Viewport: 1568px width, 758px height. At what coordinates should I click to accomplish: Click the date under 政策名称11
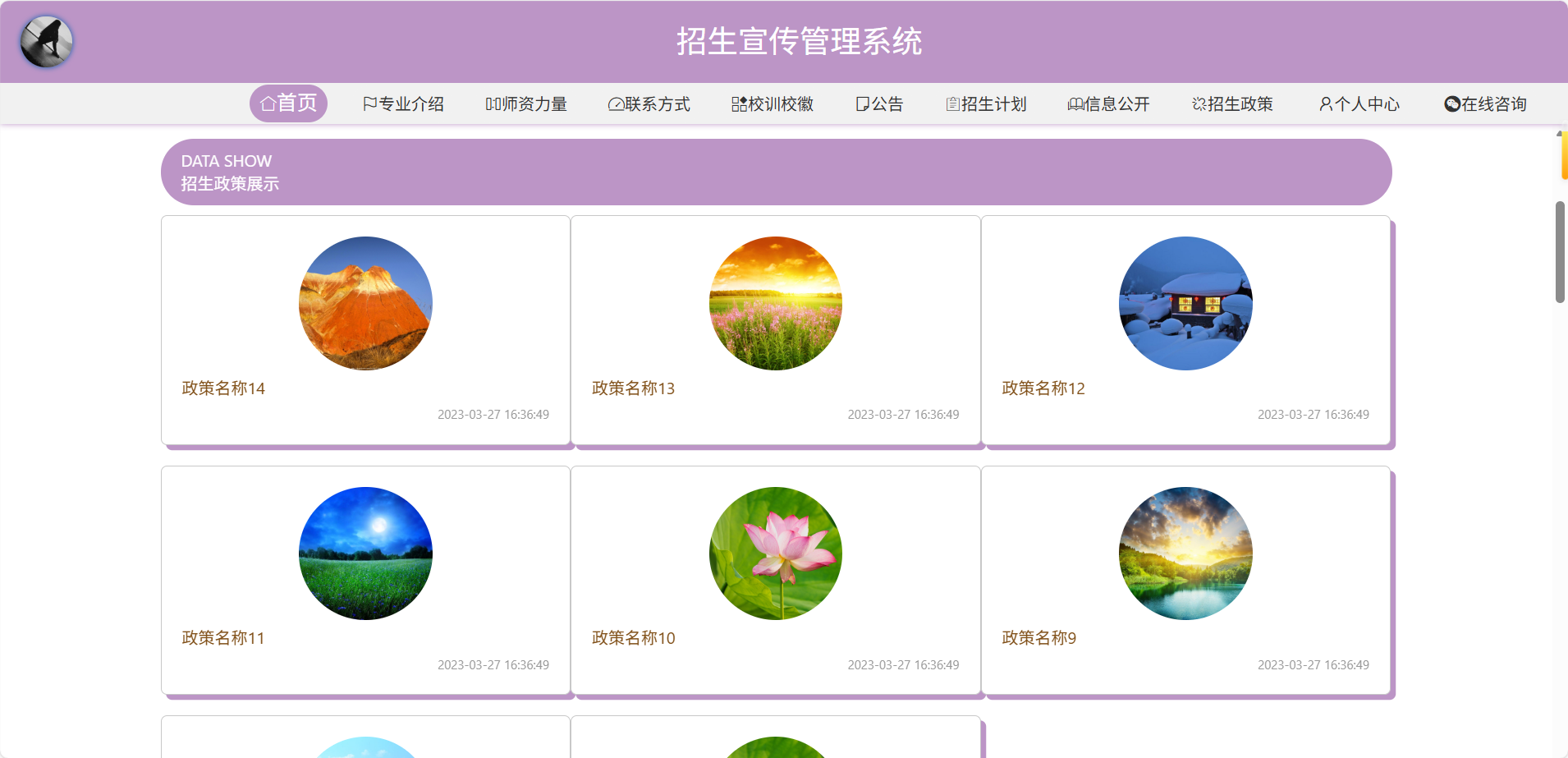click(493, 665)
